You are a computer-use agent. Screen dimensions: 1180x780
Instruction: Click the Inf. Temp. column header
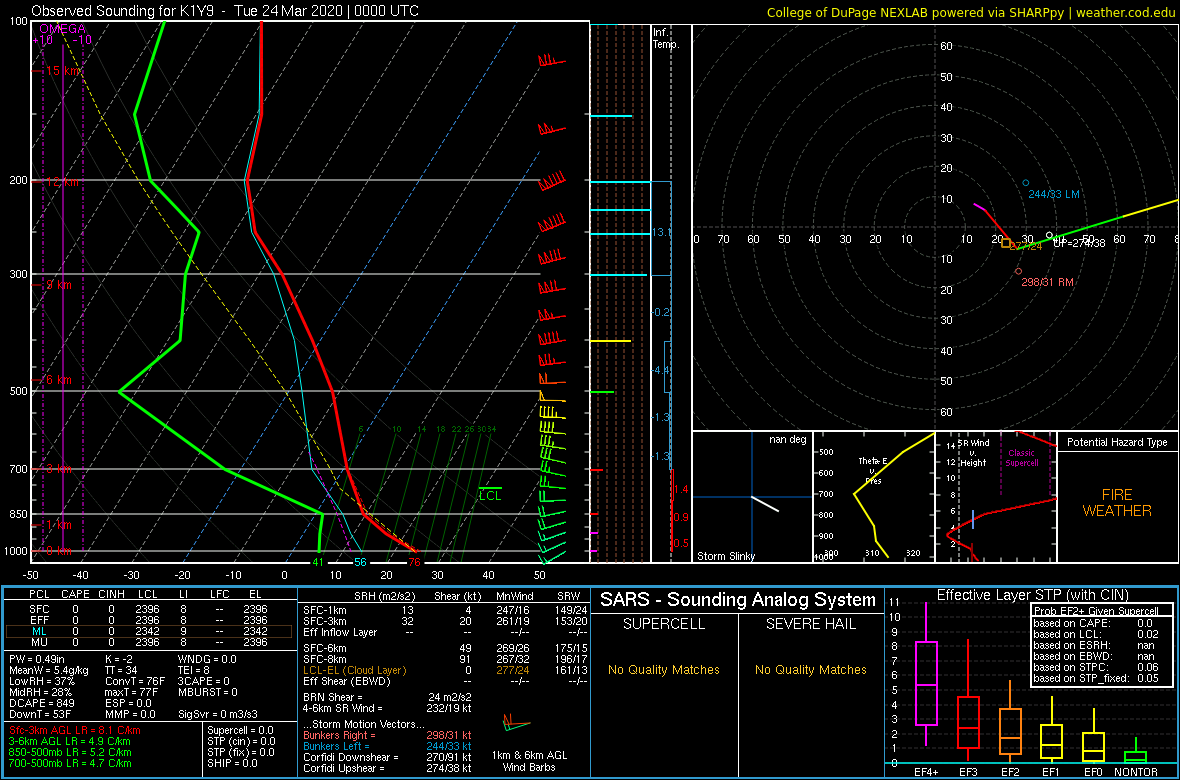[x=666, y=38]
